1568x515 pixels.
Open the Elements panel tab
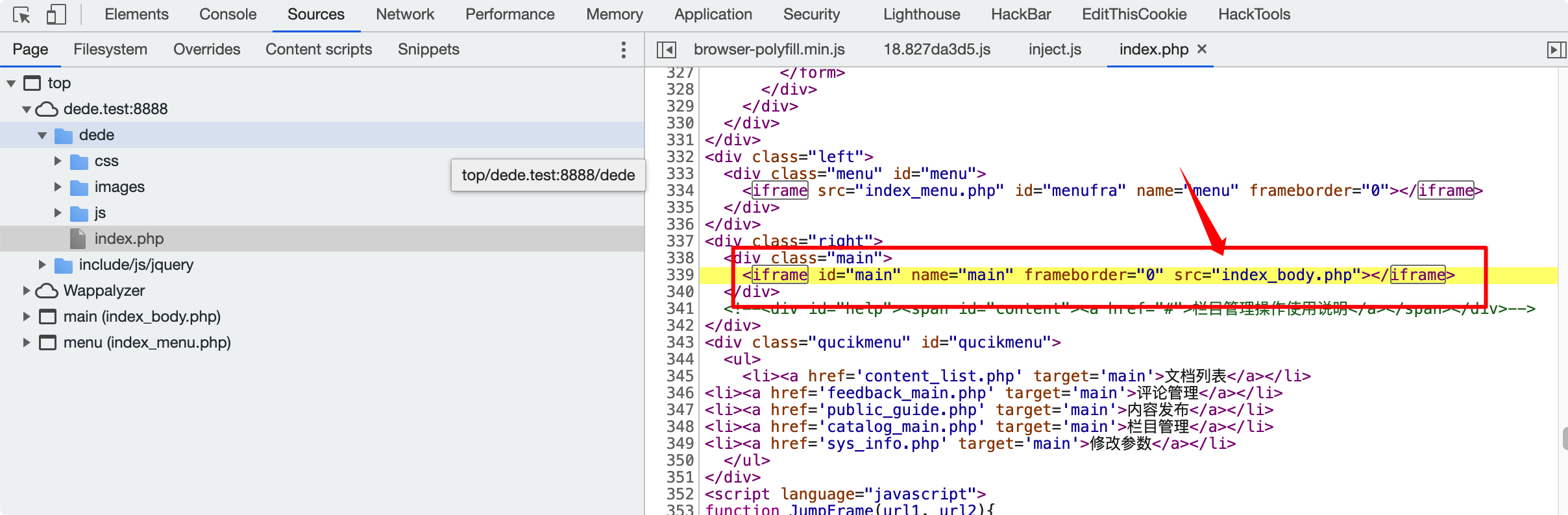[136, 14]
